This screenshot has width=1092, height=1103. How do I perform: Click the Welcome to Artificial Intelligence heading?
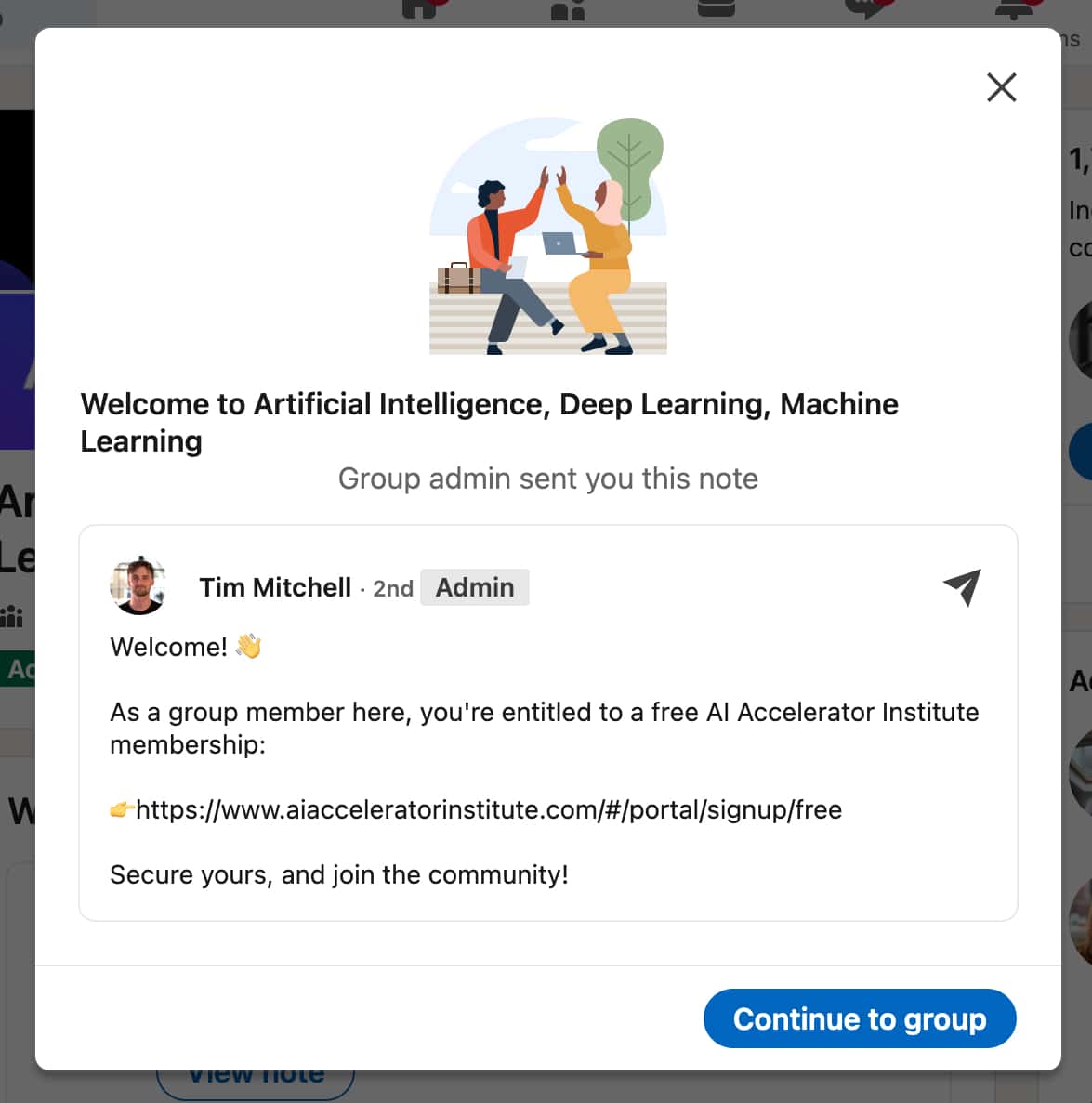click(x=489, y=422)
